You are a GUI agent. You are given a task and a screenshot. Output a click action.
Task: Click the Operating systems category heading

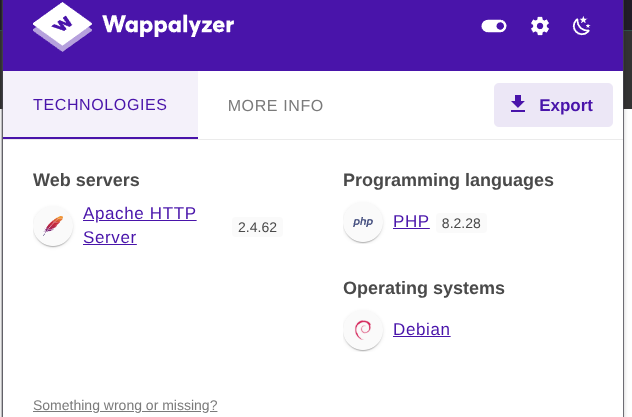coord(424,288)
